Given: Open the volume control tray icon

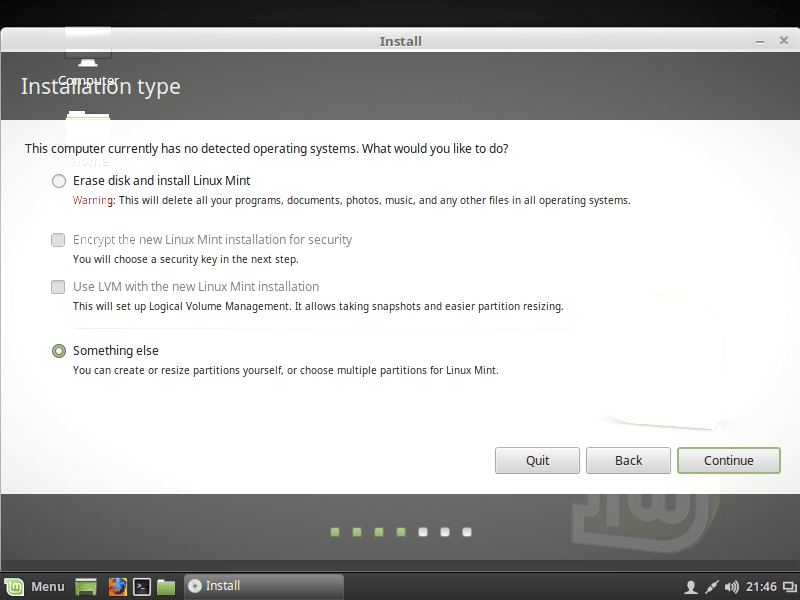Looking at the screenshot, I should pyautogui.click(x=732, y=587).
